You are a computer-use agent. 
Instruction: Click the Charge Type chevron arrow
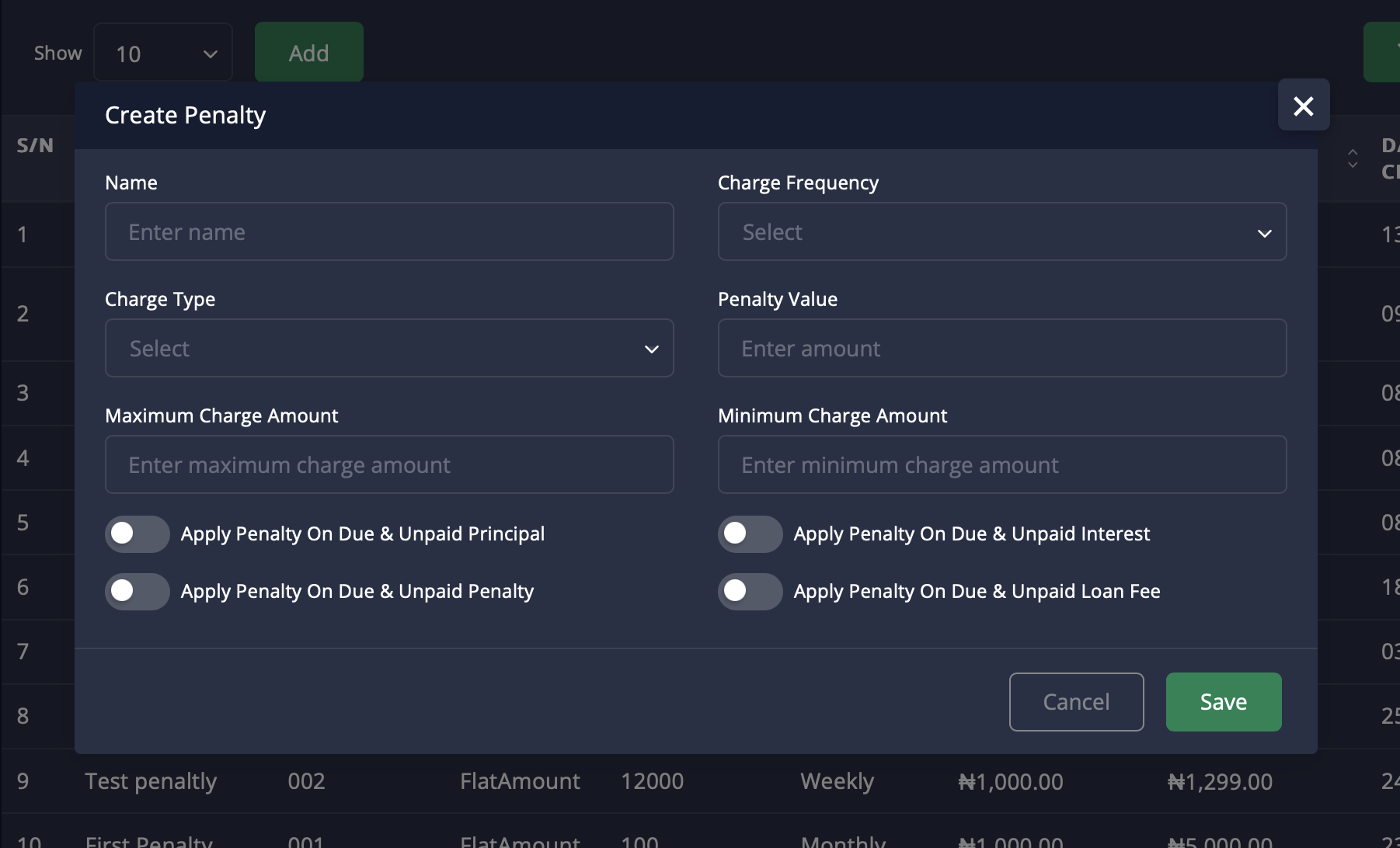[651, 349]
